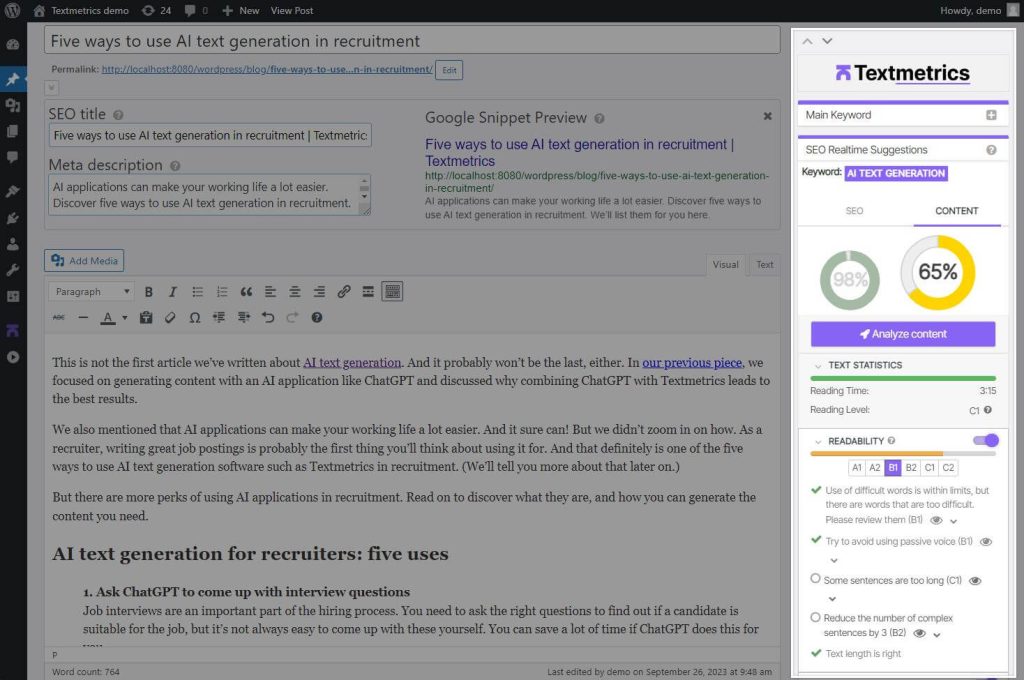Click the plus icon beside Main Keyword
Viewport: 1024px width, 680px height.
click(x=991, y=115)
